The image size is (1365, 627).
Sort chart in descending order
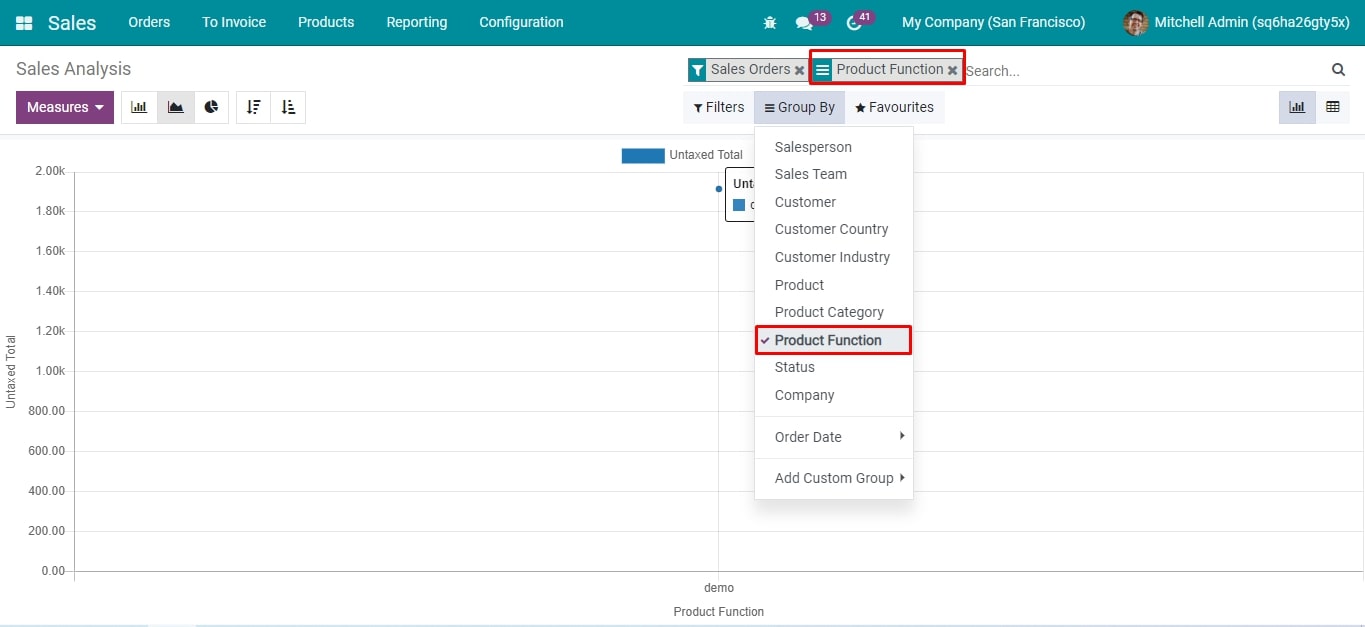point(254,107)
